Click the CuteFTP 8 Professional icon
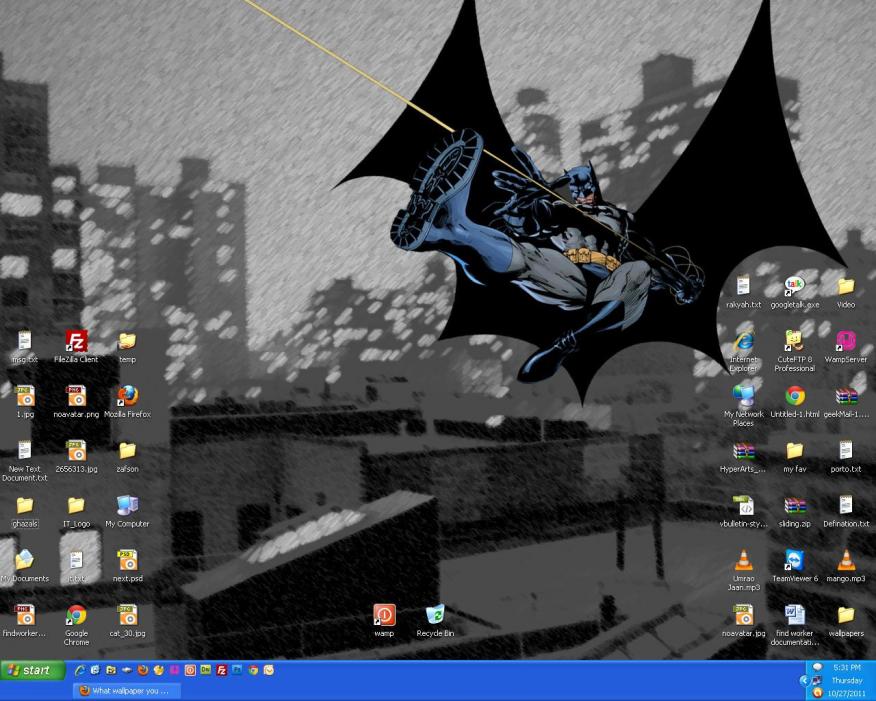 [794, 342]
